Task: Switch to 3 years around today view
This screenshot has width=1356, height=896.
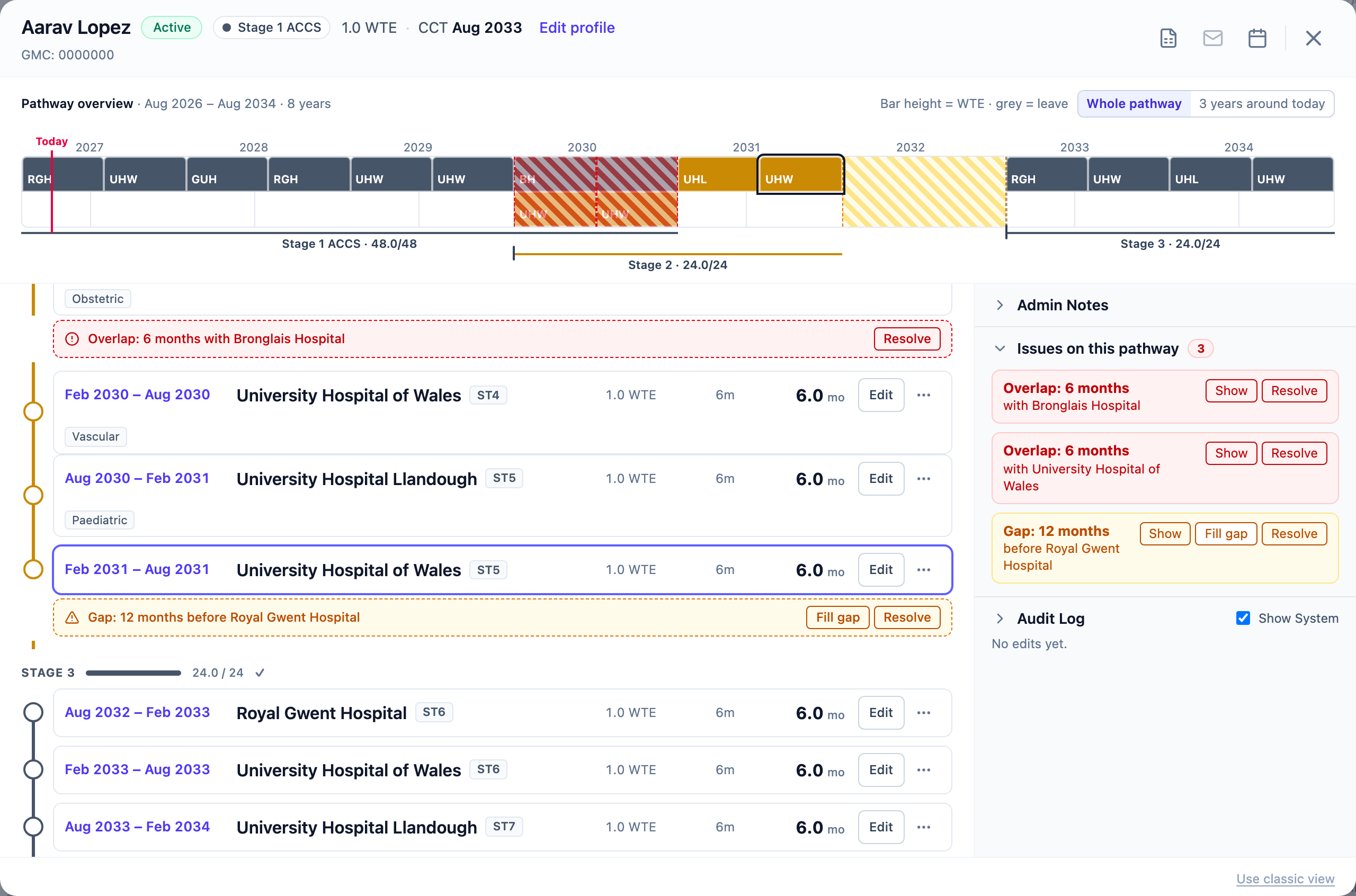Action: [1262, 103]
